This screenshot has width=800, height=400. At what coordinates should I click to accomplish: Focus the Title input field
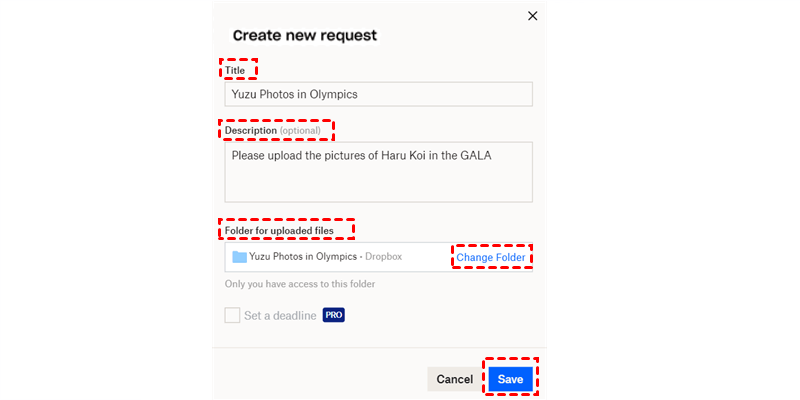(x=378, y=94)
